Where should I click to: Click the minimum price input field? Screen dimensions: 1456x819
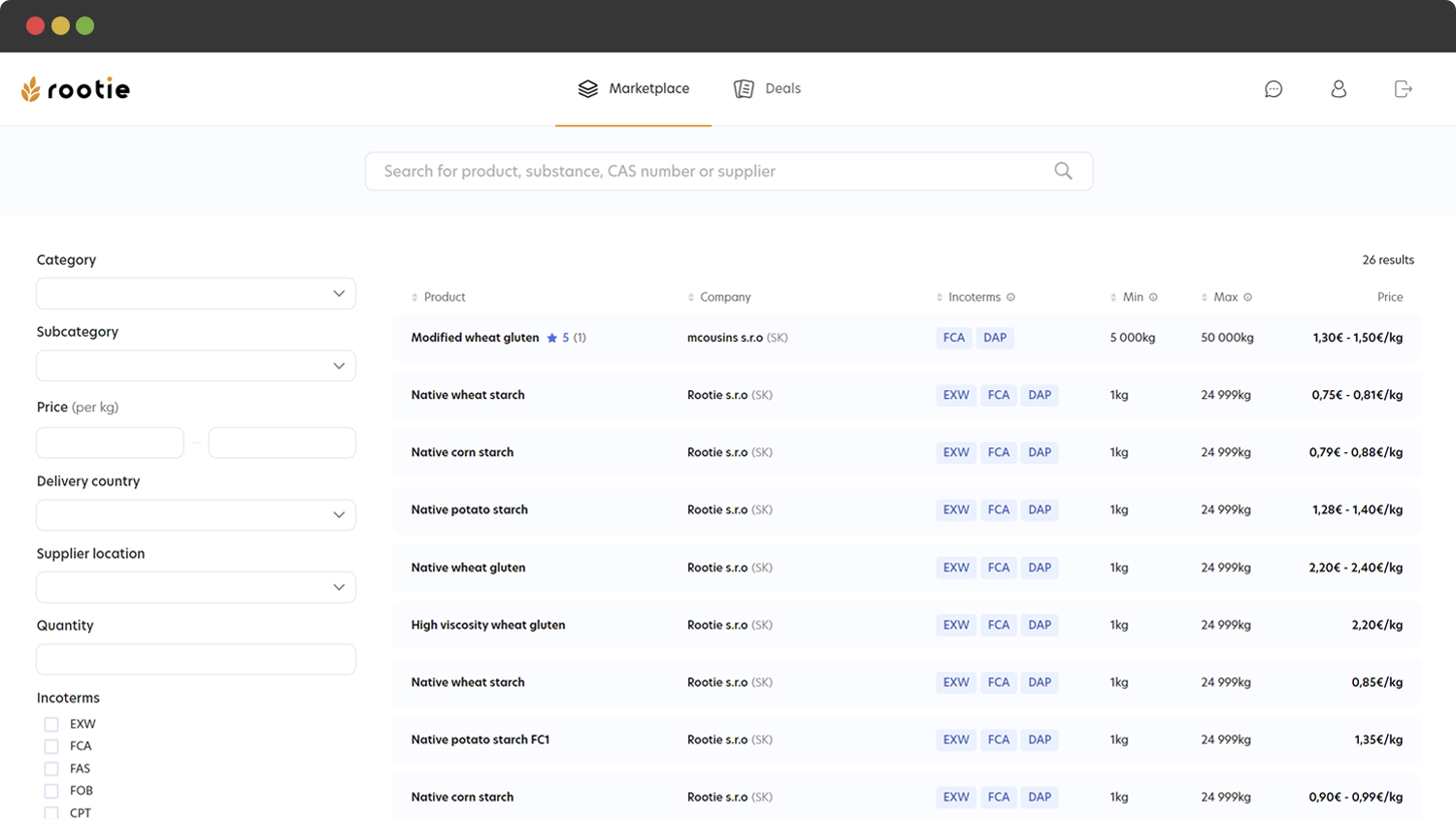tap(110, 442)
